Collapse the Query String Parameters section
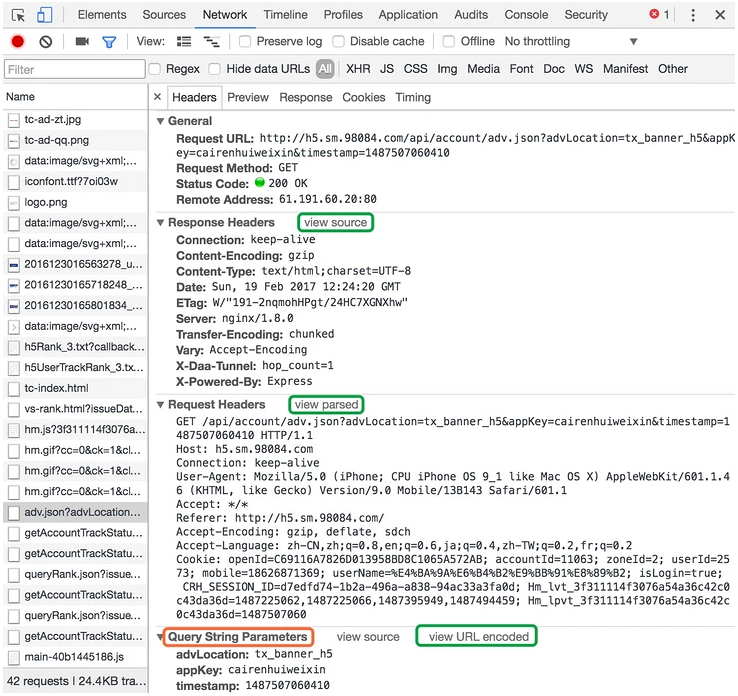The width and height of the screenshot is (738, 696). click(x=160, y=637)
